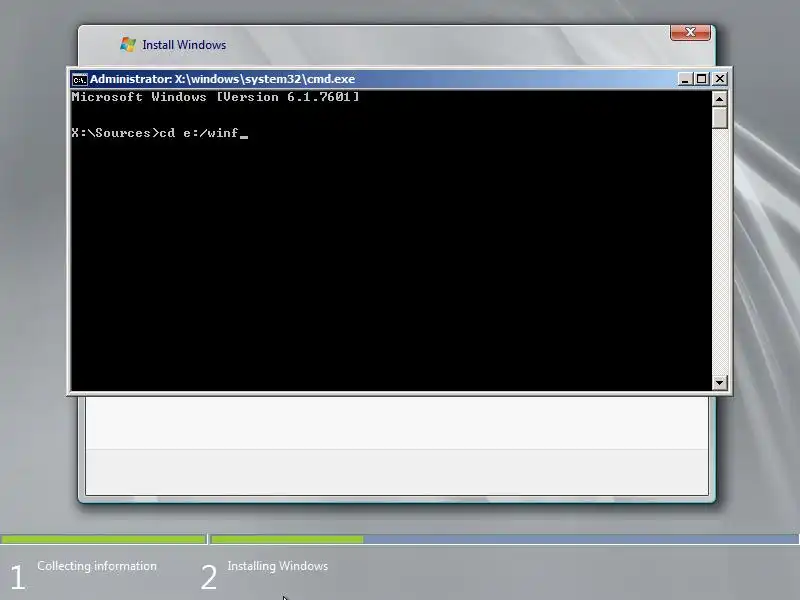Click the Installing Windows progress bar
Viewport: 800px width, 600px height.
[505, 539]
